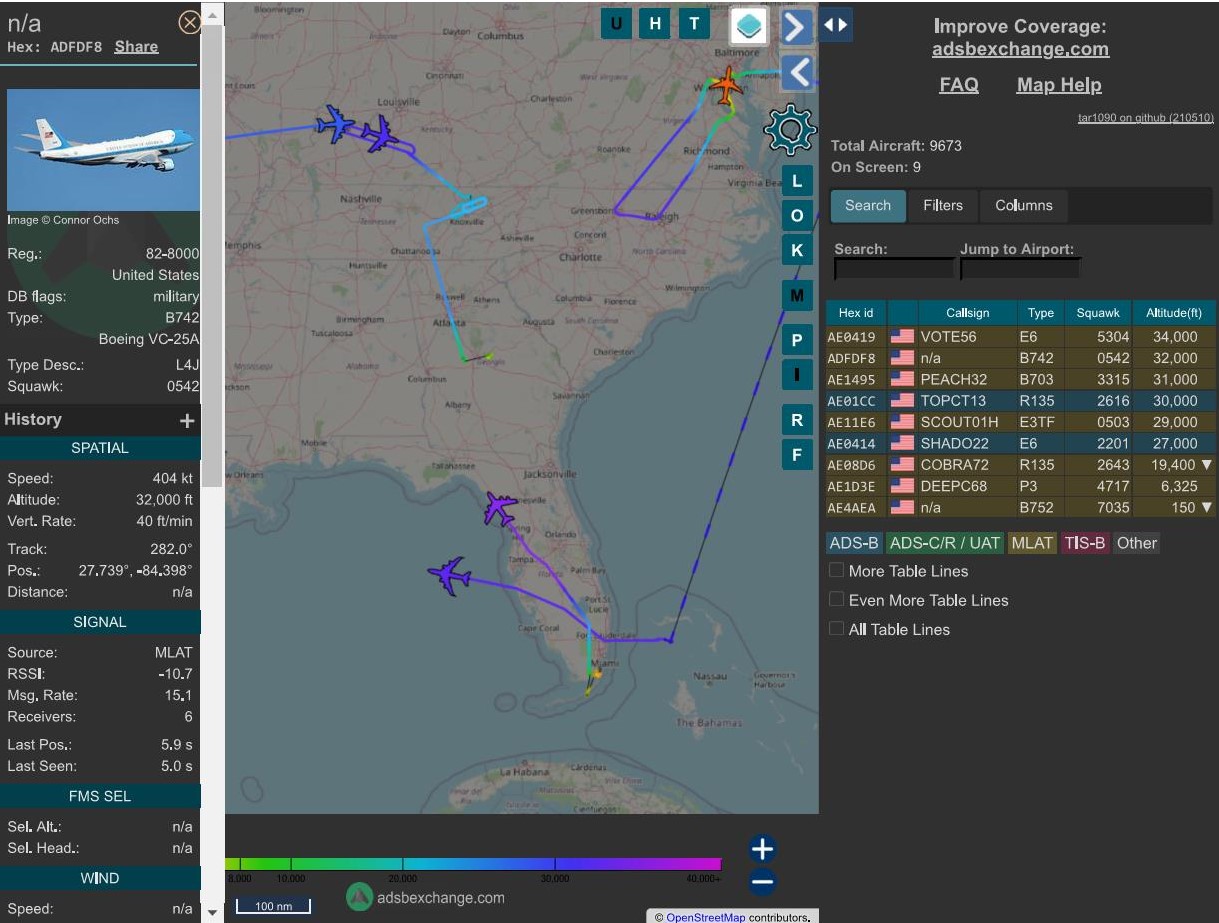This screenshot has height=923, width=1219.
Task: Switch to the Search tab
Action: pyautogui.click(x=868, y=206)
